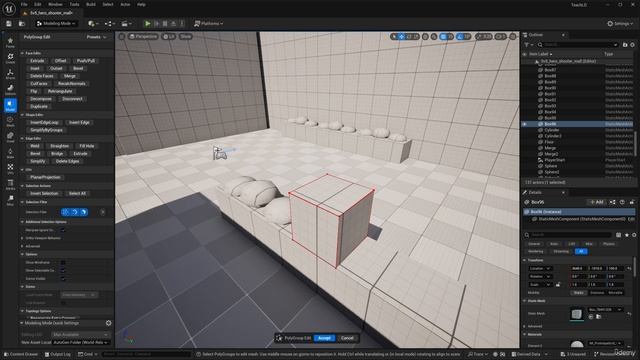Viewport: 640px width, 360px height.
Task: Select the highlighted Model category icon
Action: click(x=10, y=105)
